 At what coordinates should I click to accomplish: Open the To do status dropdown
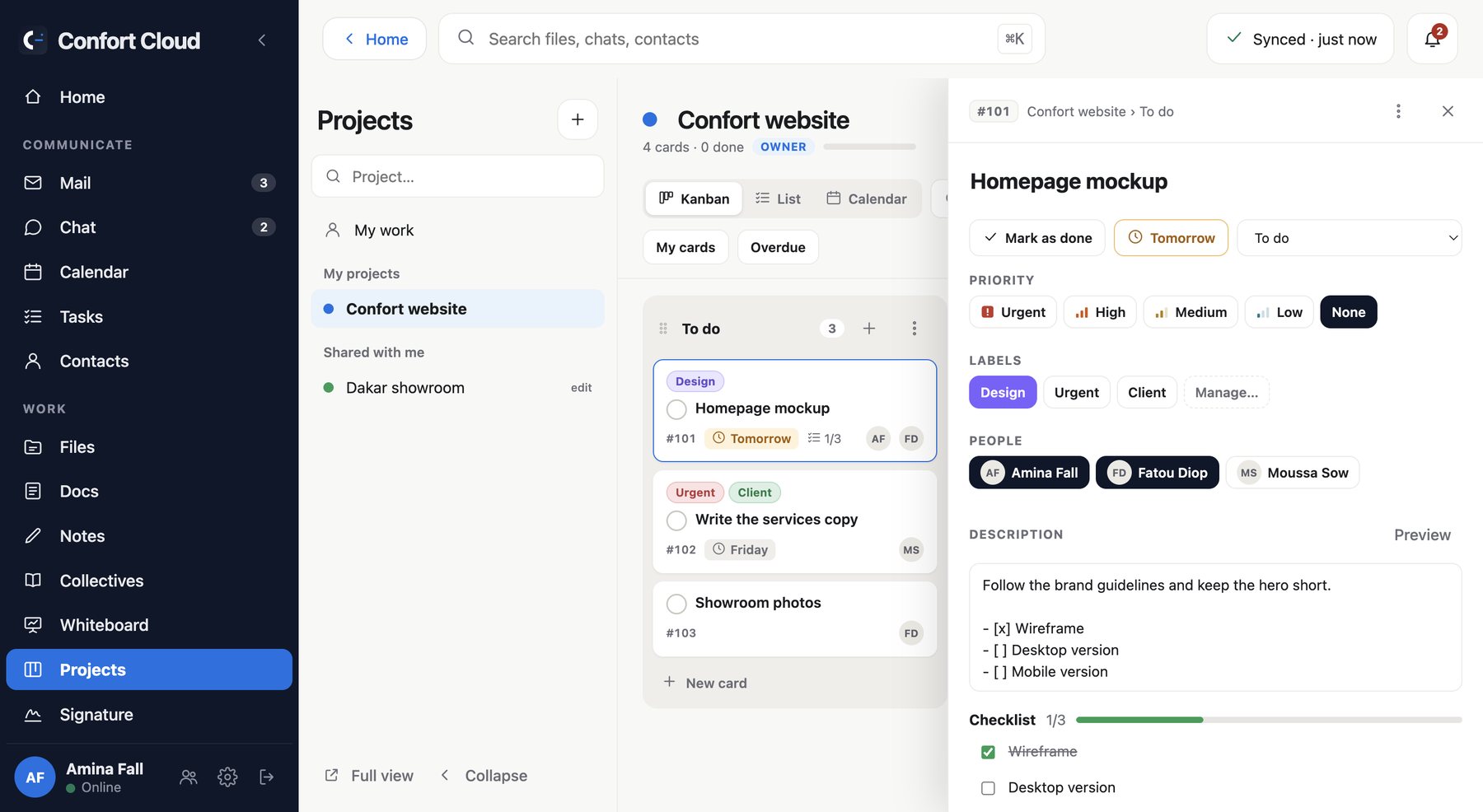(1350, 238)
